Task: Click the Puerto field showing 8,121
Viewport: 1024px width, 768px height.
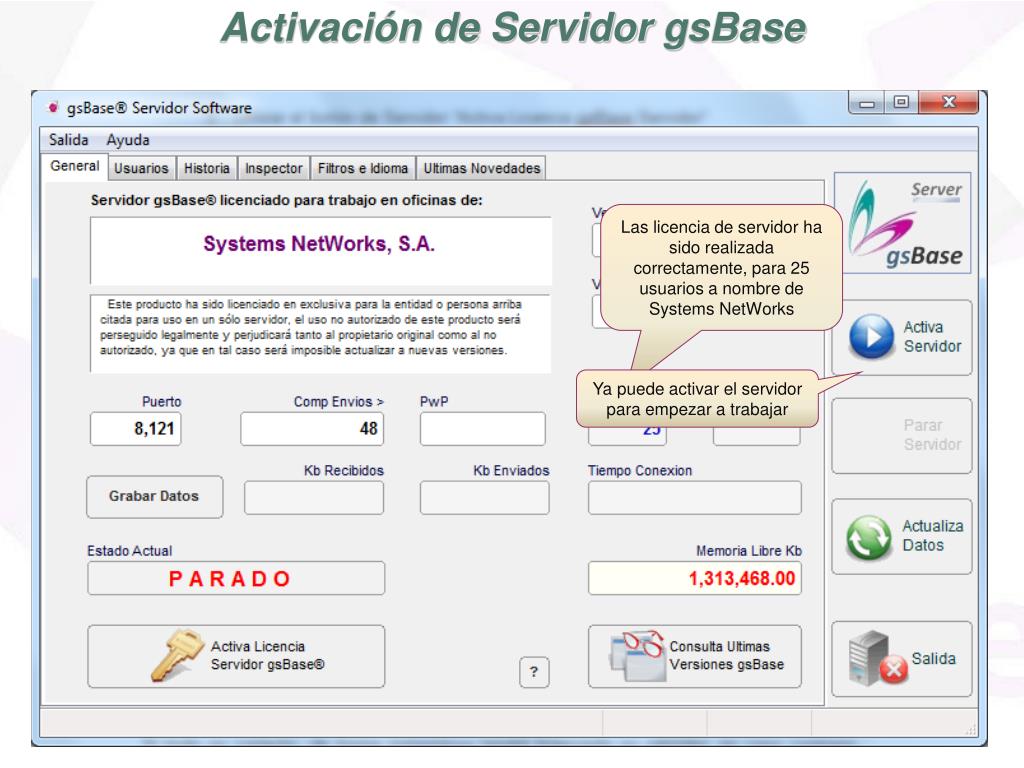Action: point(135,428)
